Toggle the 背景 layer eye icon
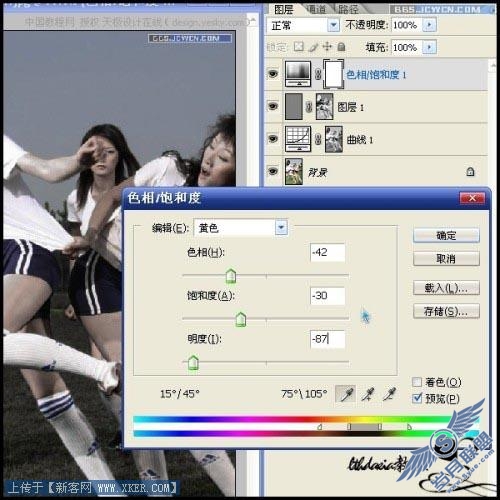This screenshot has height=500, width=500. click(x=273, y=171)
